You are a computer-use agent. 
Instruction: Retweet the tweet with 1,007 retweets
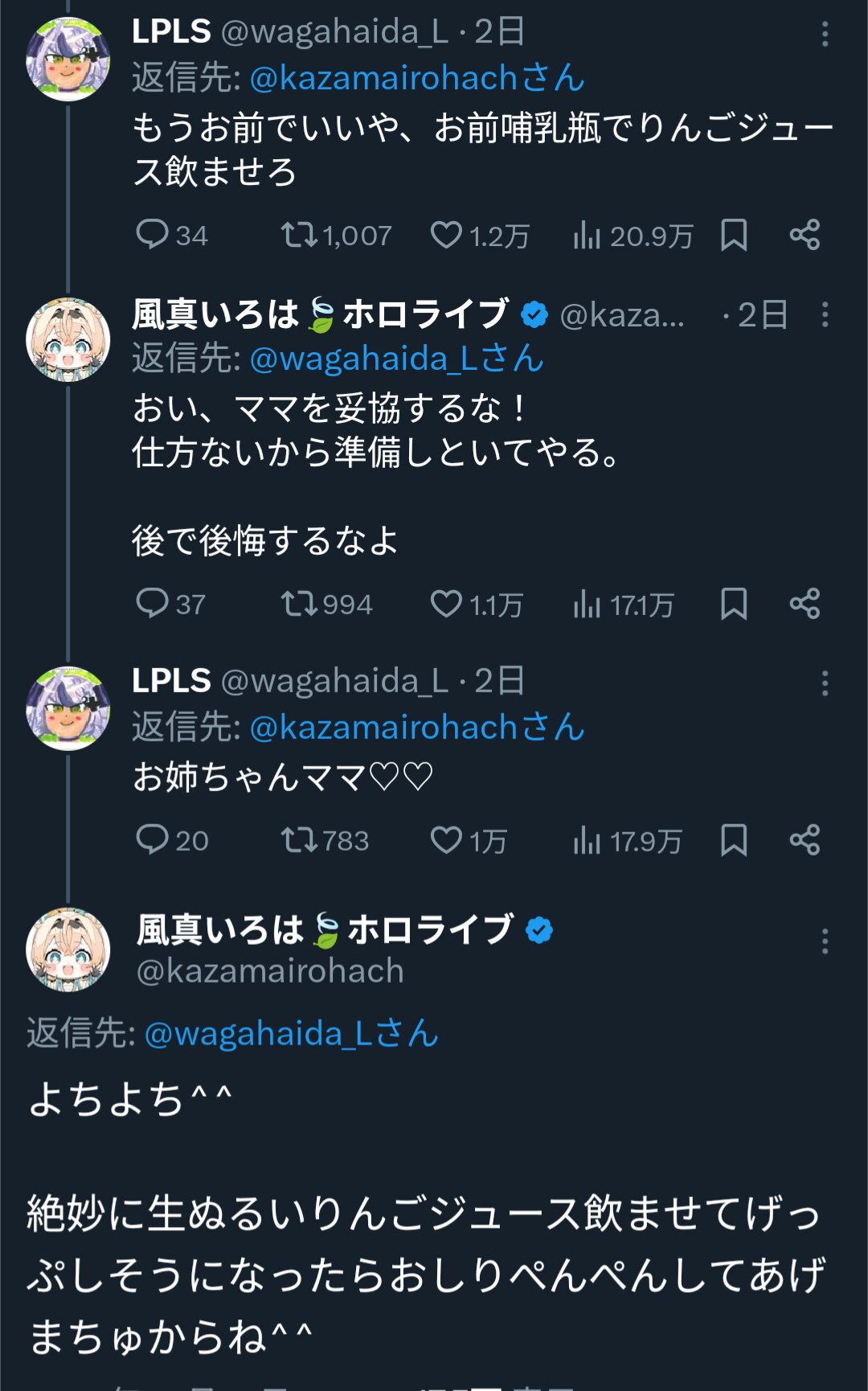pyautogui.click(x=297, y=235)
